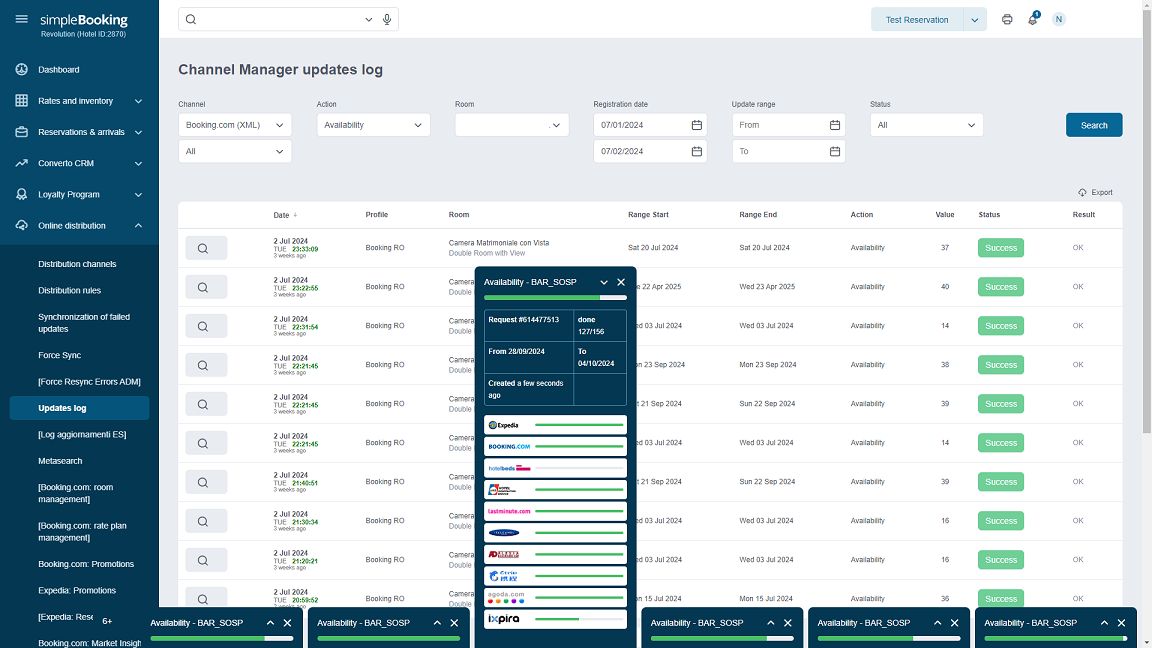Click the printer icon in header
This screenshot has height=648, width=1152.
(1007, 20)
